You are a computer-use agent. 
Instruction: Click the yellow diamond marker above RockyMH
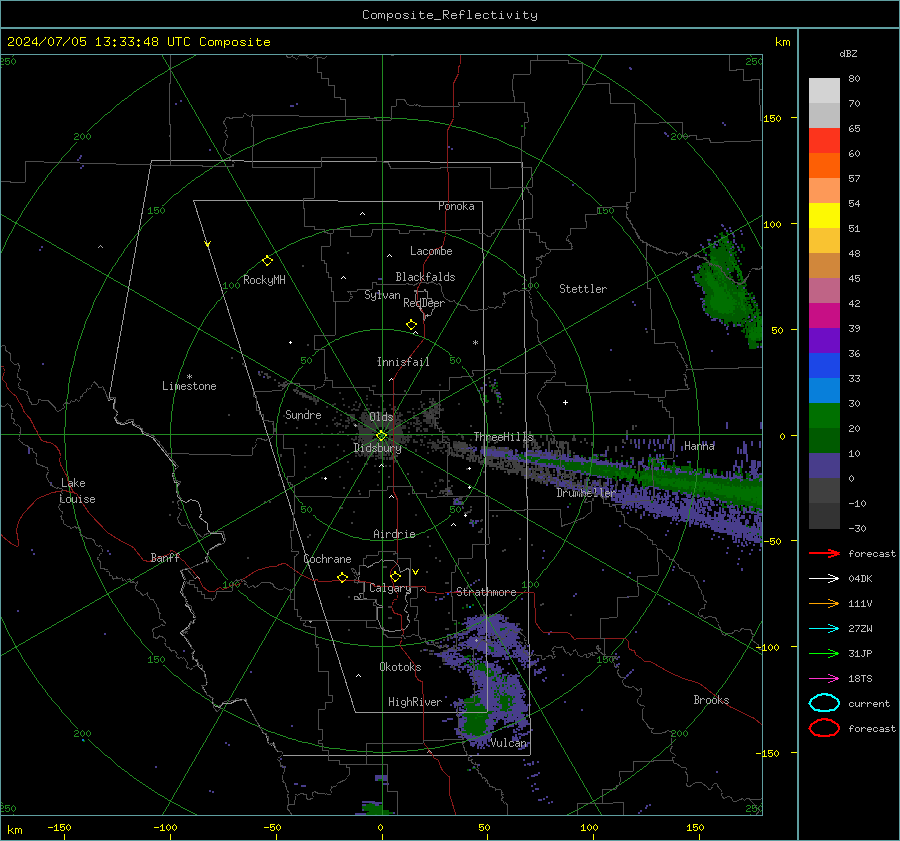267,261
